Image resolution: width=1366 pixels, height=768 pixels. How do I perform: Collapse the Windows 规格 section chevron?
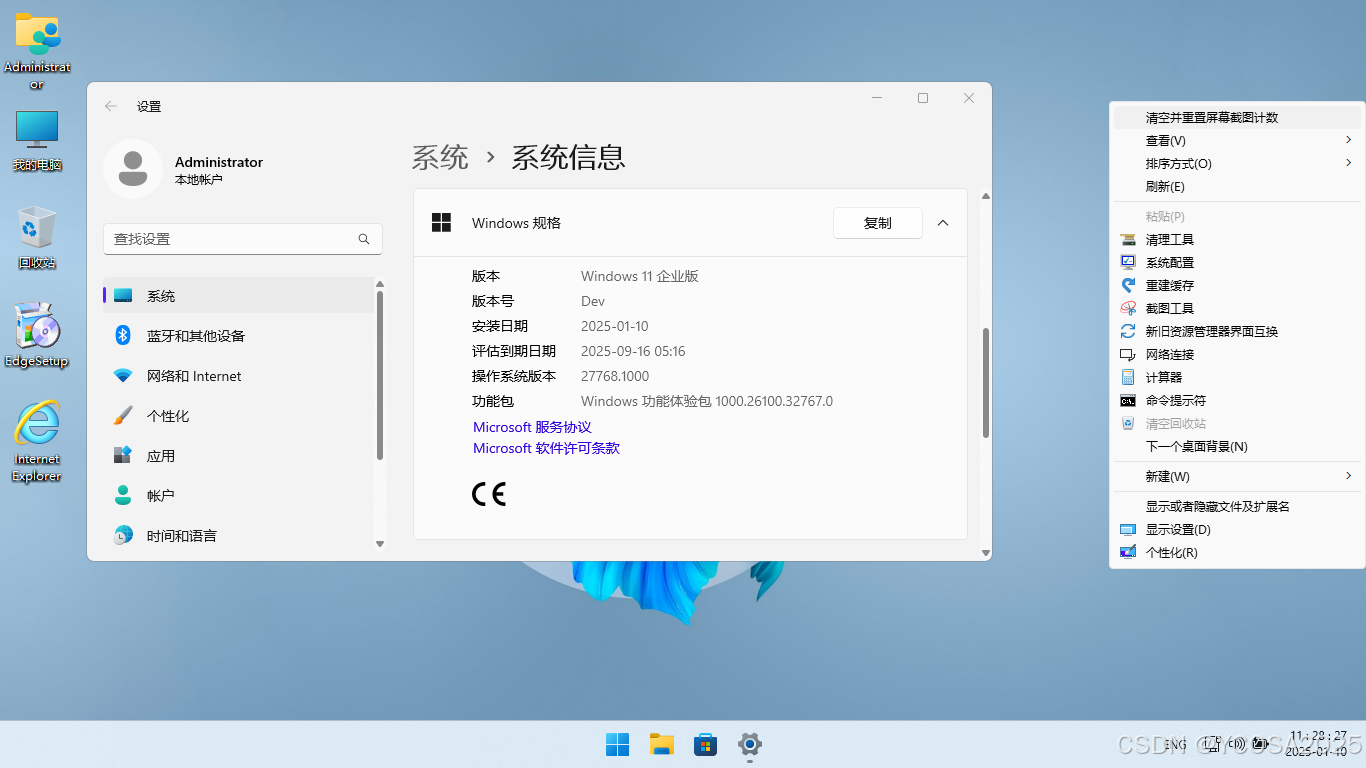coord(943,223)
